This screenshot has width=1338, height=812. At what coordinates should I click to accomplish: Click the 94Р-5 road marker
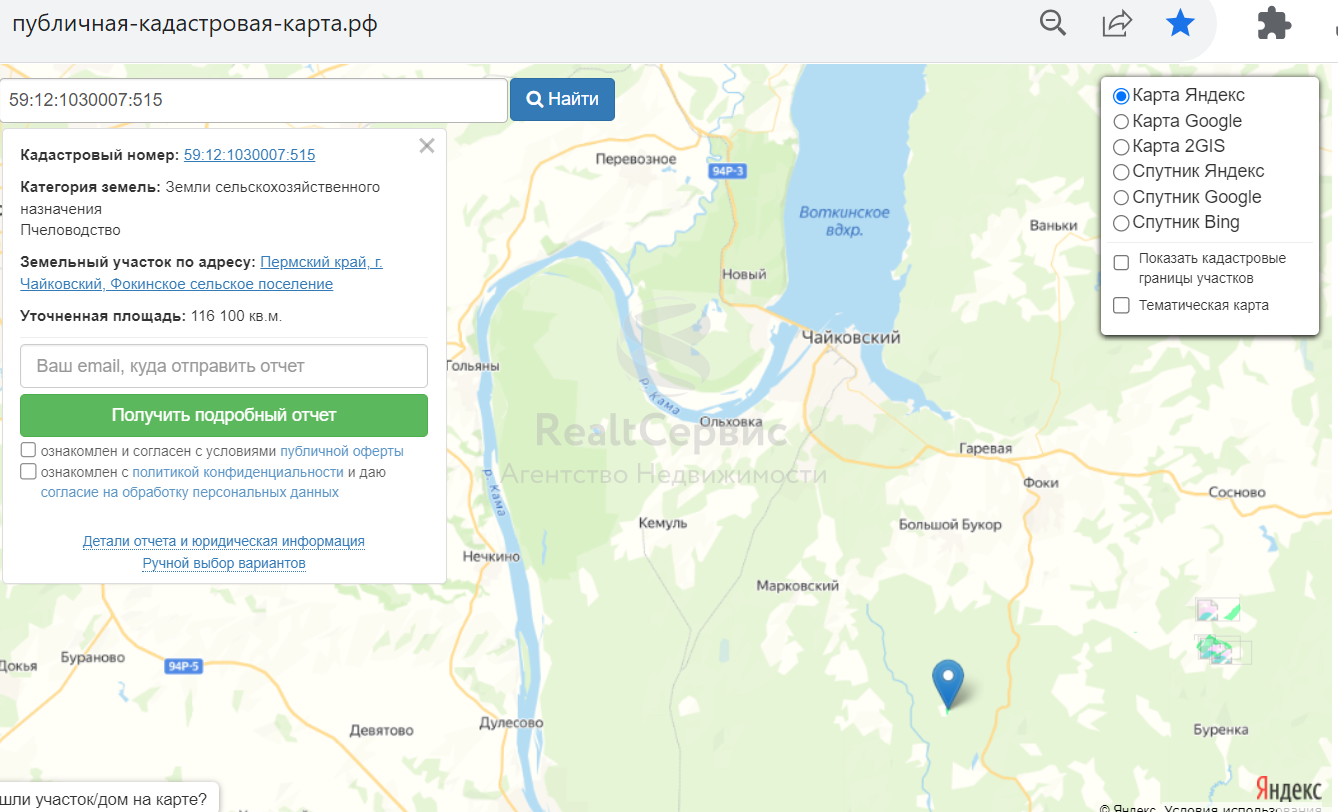pyautogui.click(x=184, y=666)
